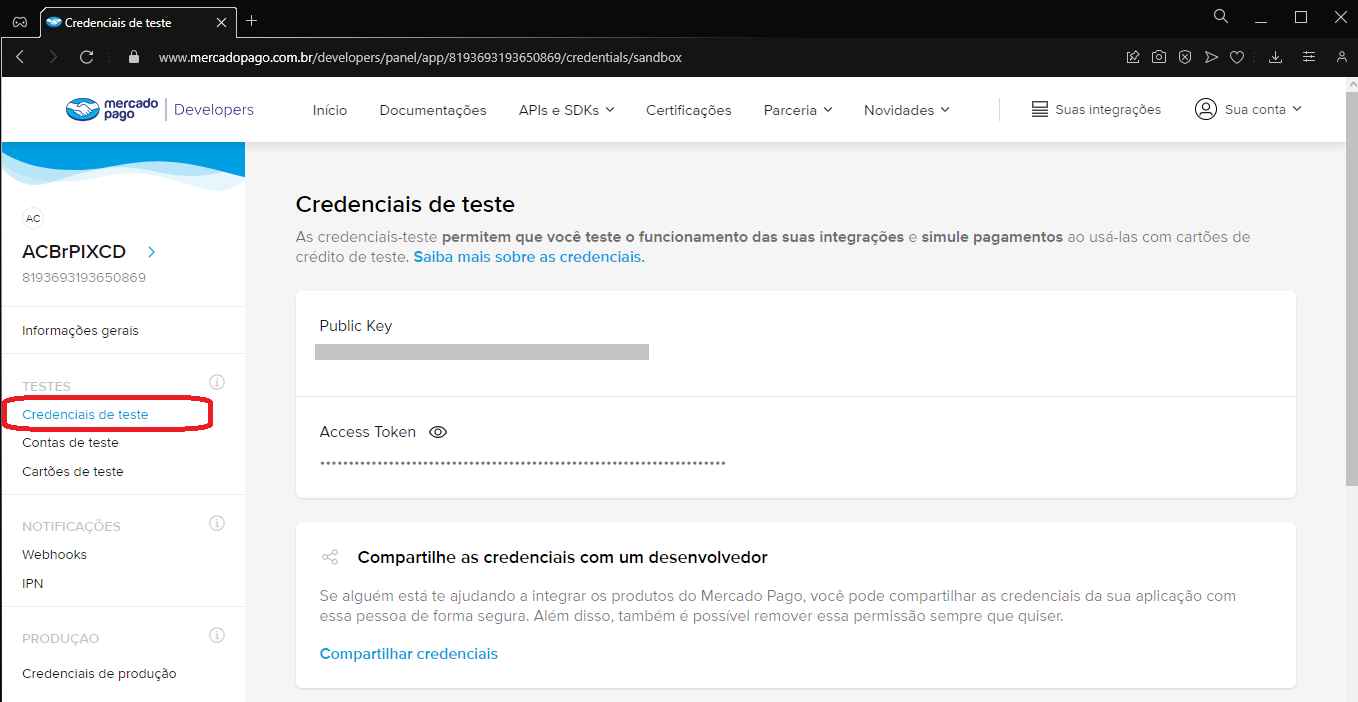This screenshot has height=702, width=1358.
Task: Go back to the previous page
Action: (20, 57)
